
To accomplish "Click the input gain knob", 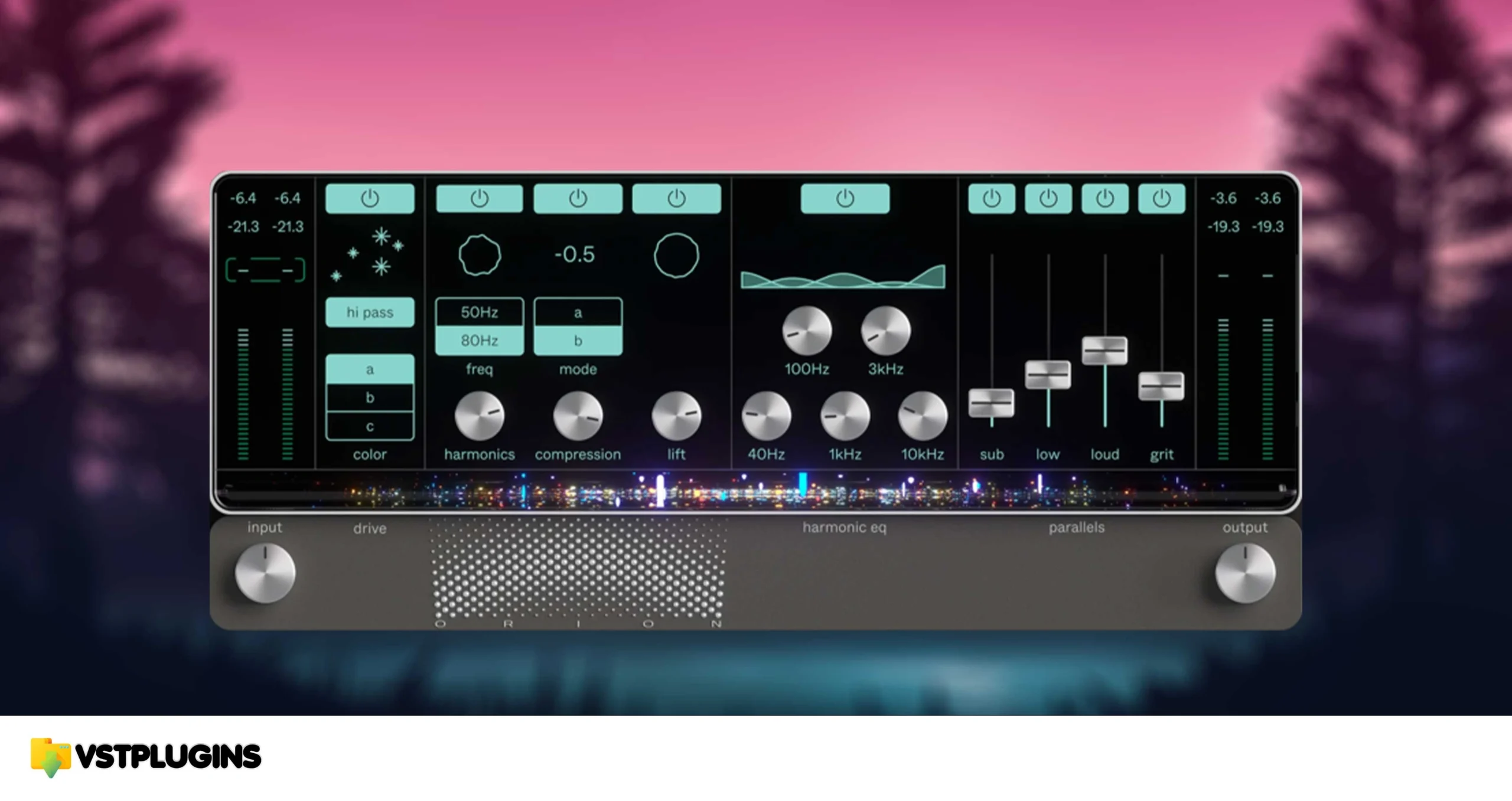I will tap(265, 573).
